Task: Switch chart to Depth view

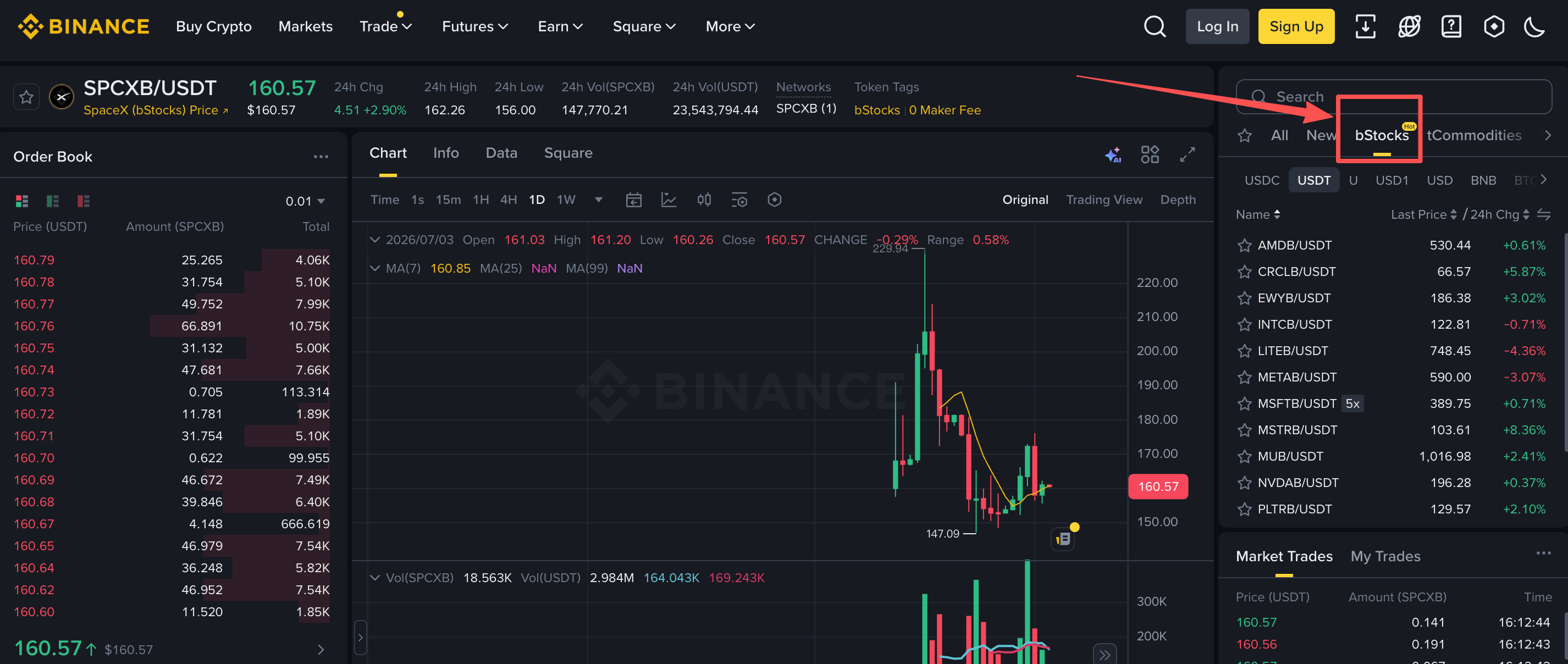Action: (x=1177, y=200)
